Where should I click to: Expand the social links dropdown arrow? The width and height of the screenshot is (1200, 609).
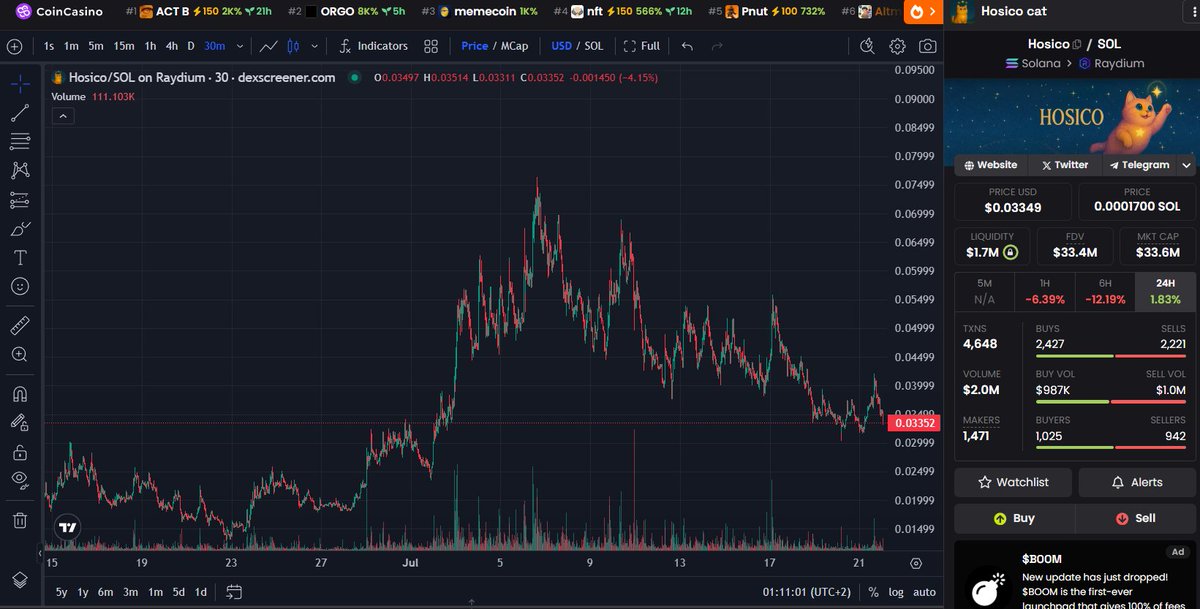click(1186, 165)
